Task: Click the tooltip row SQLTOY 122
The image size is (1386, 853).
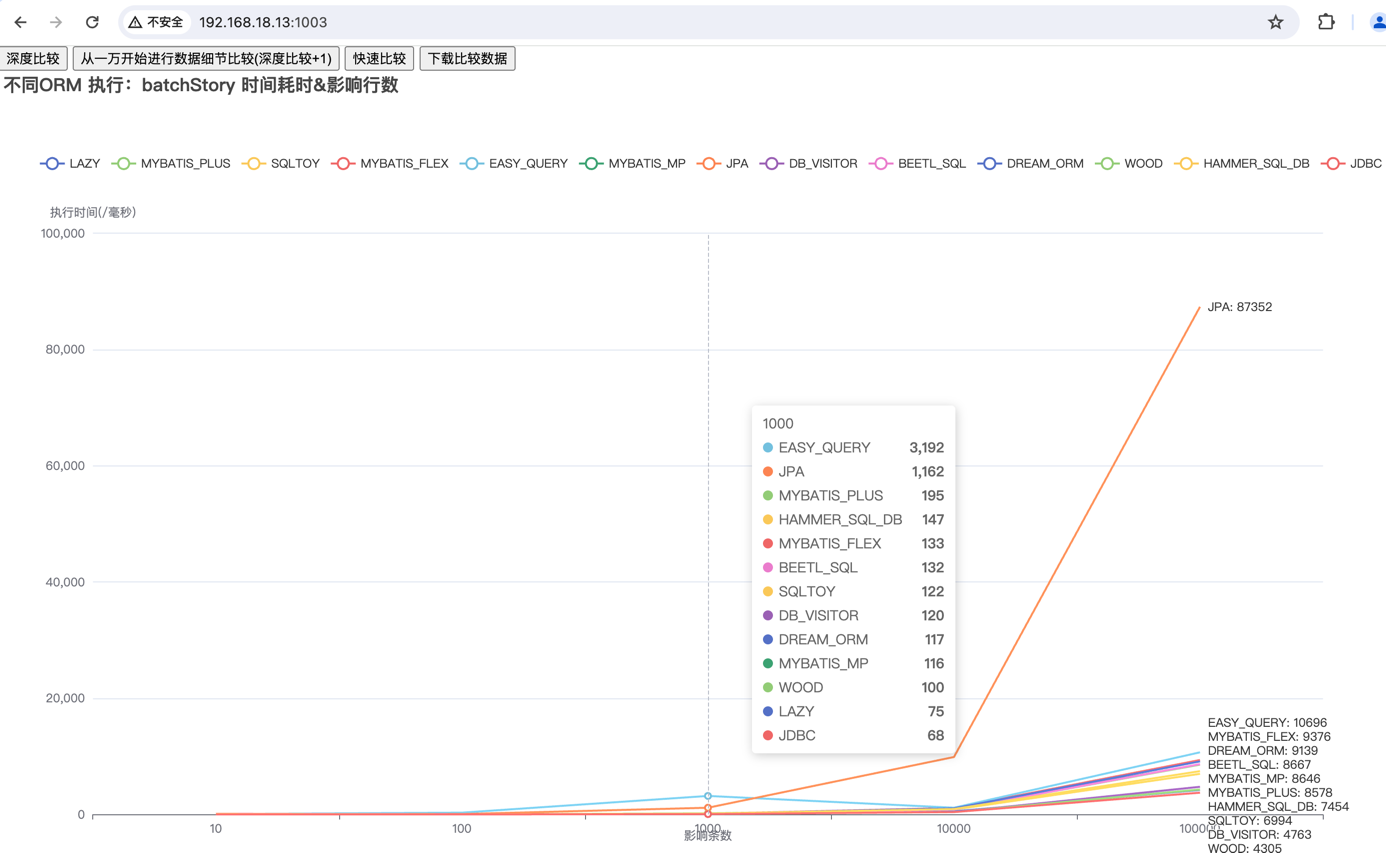Action: click(853, 592)
